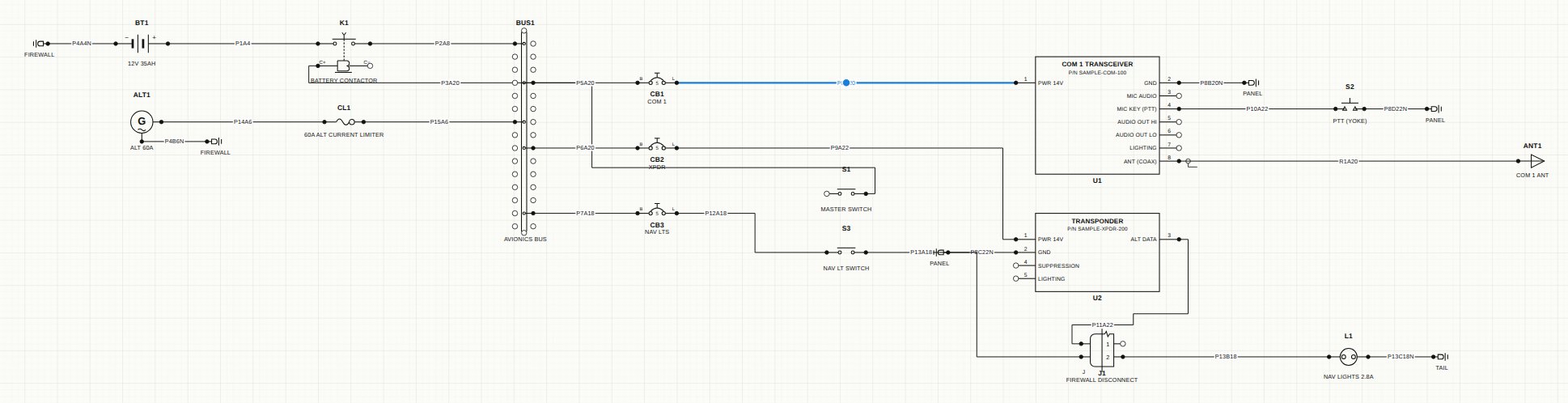Select wire label P1A4
1568x403 pixels.
point(243,44)
